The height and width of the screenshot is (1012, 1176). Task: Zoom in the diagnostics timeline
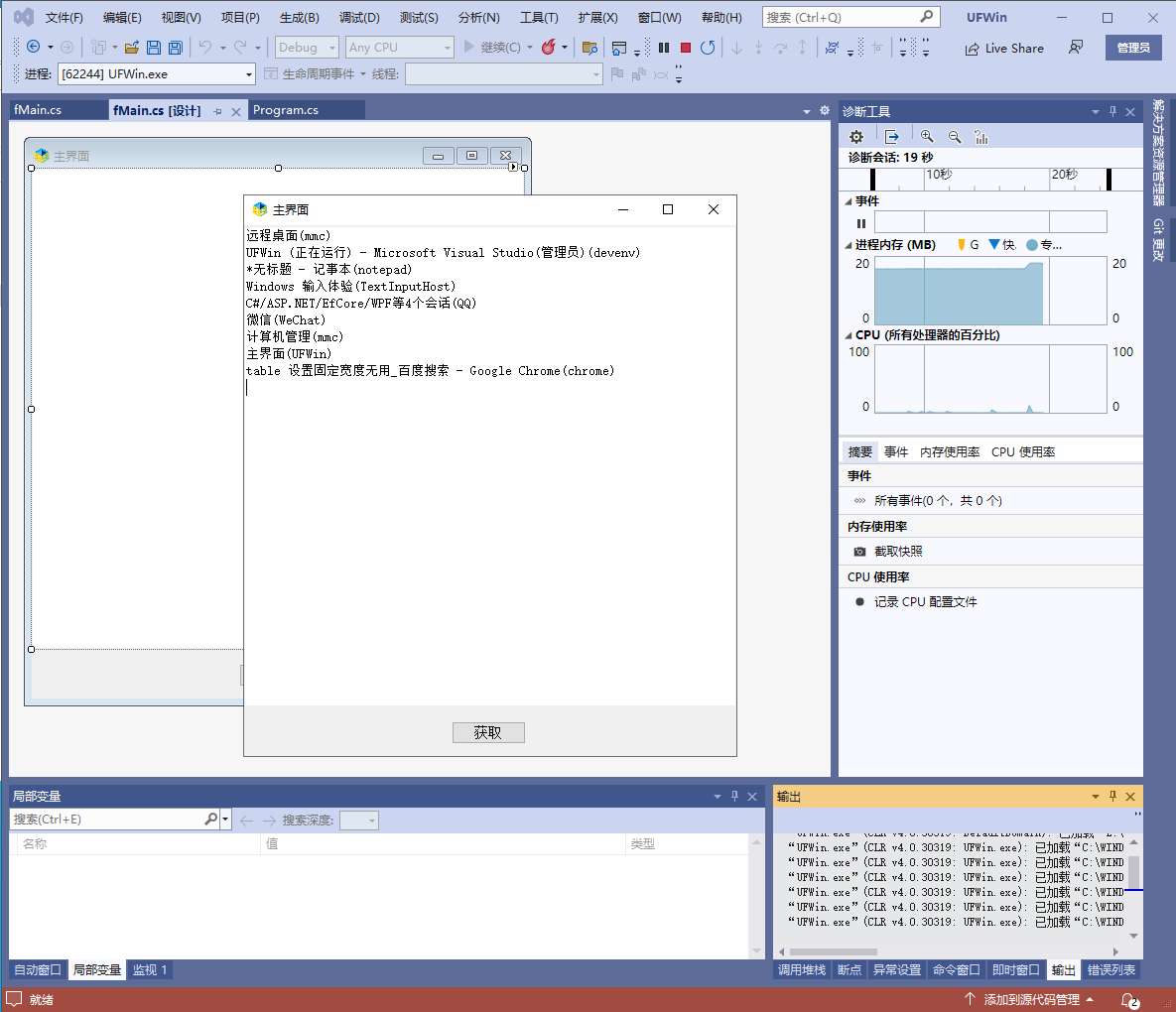(x=927, y=137)
